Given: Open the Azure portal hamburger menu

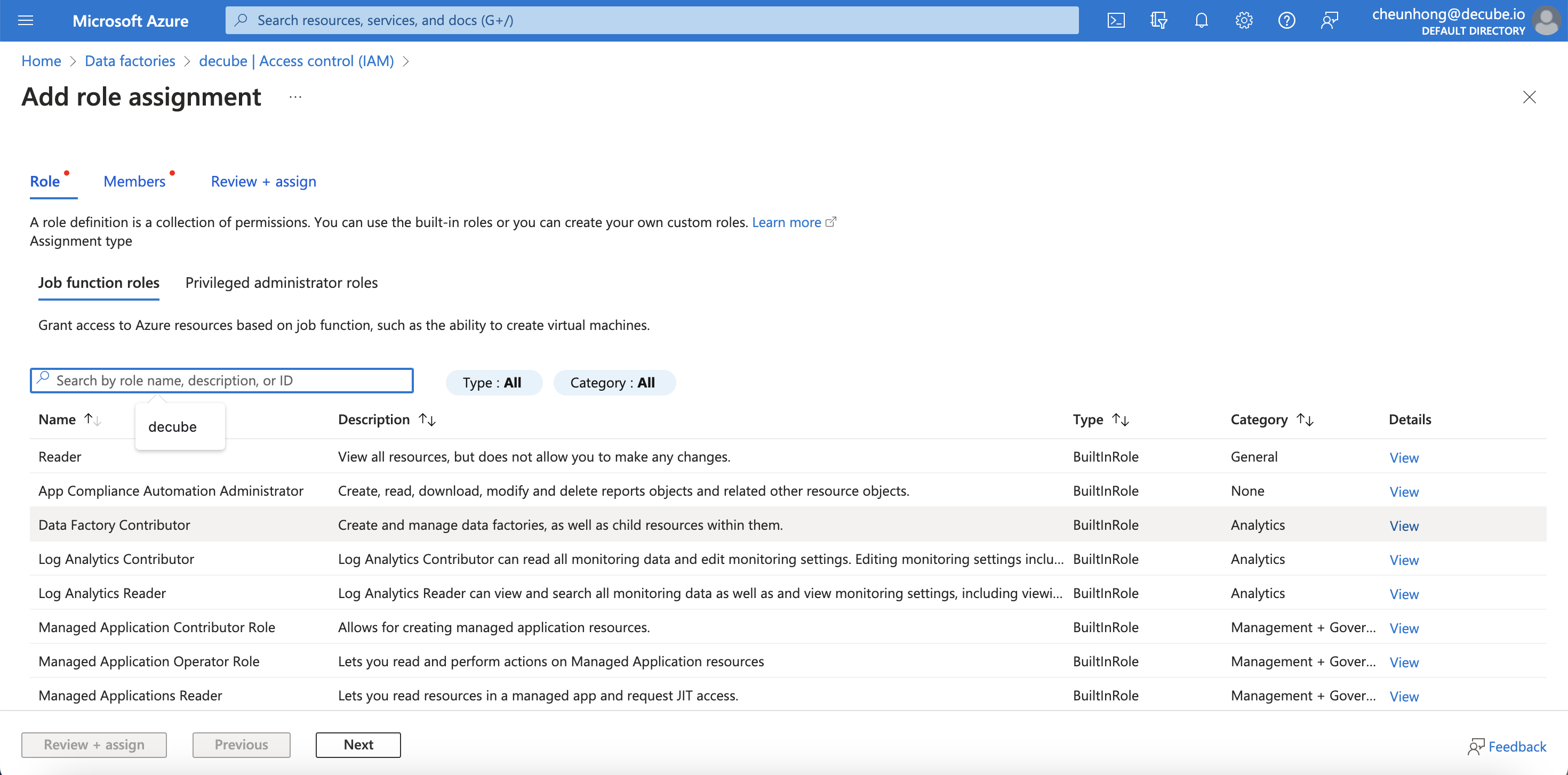Looking at the screenshot, I should 26,21.
